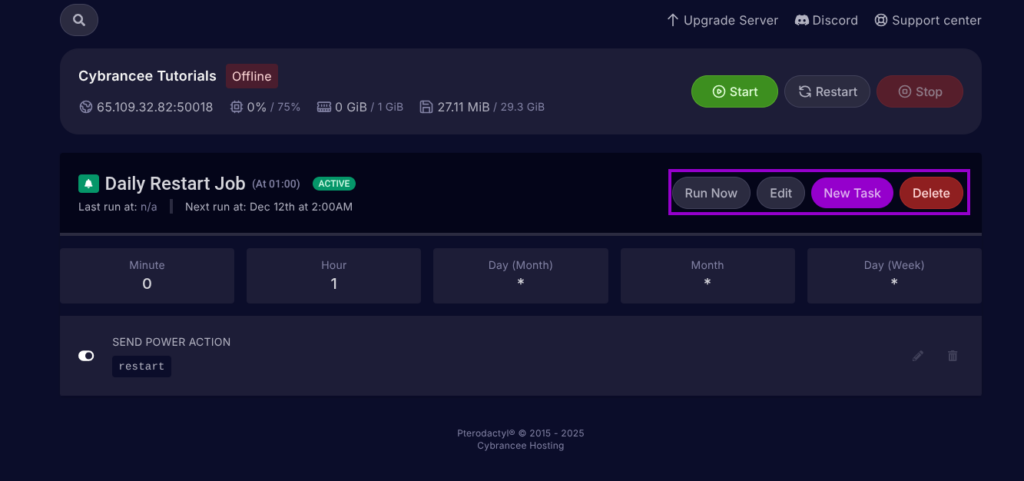Click the Offline status badge

pyautogui.click(x=252, y=76)
